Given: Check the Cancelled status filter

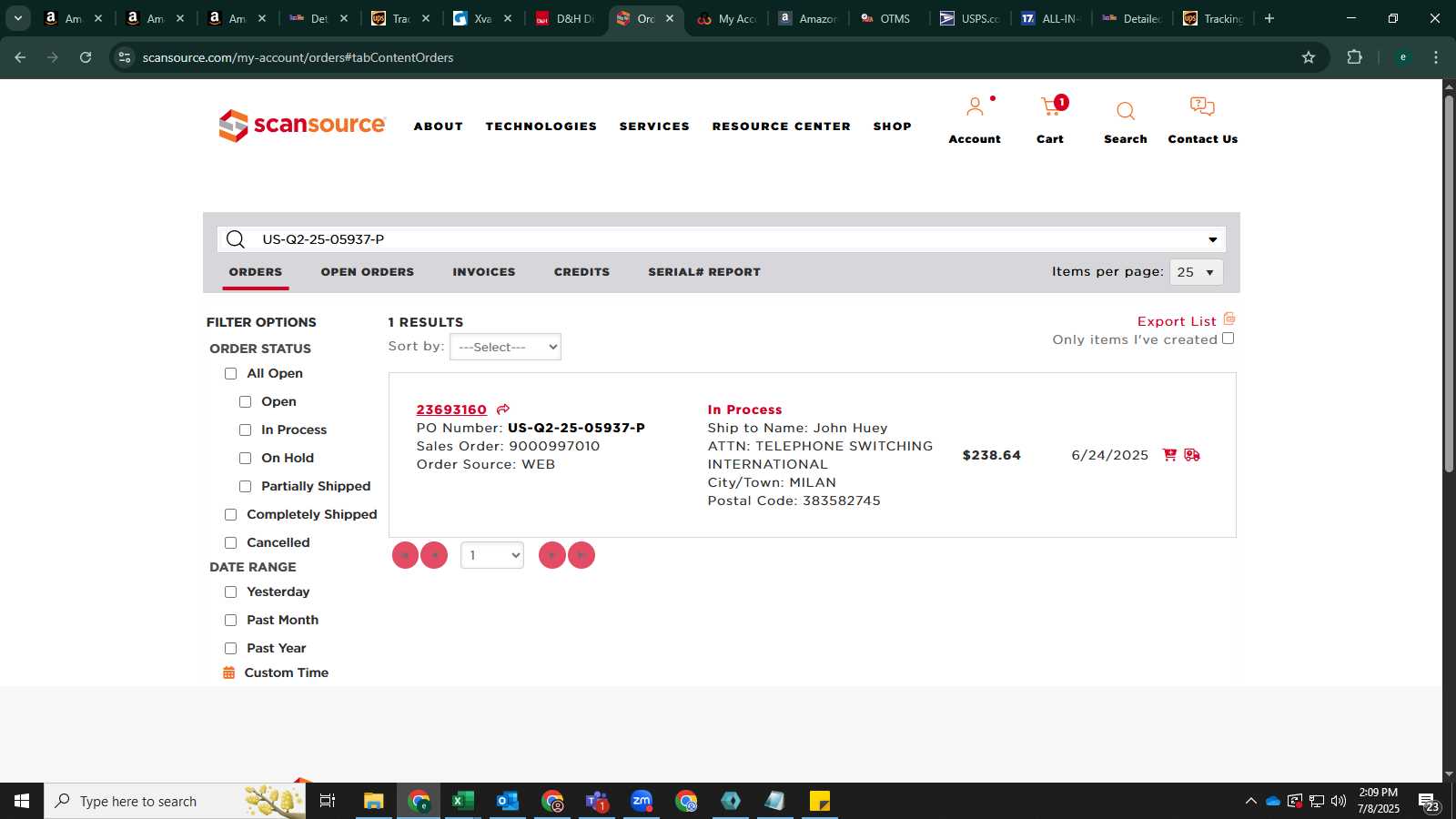Looking at the screenshot, I should point(231,543).
